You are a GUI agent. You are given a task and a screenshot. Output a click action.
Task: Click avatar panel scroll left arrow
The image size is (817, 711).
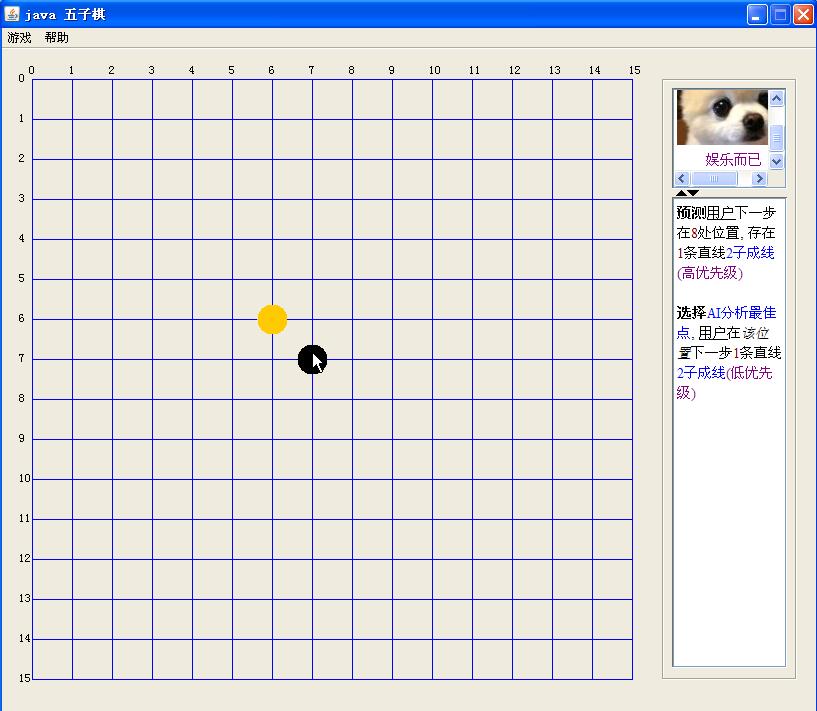[x=682, y=179]
